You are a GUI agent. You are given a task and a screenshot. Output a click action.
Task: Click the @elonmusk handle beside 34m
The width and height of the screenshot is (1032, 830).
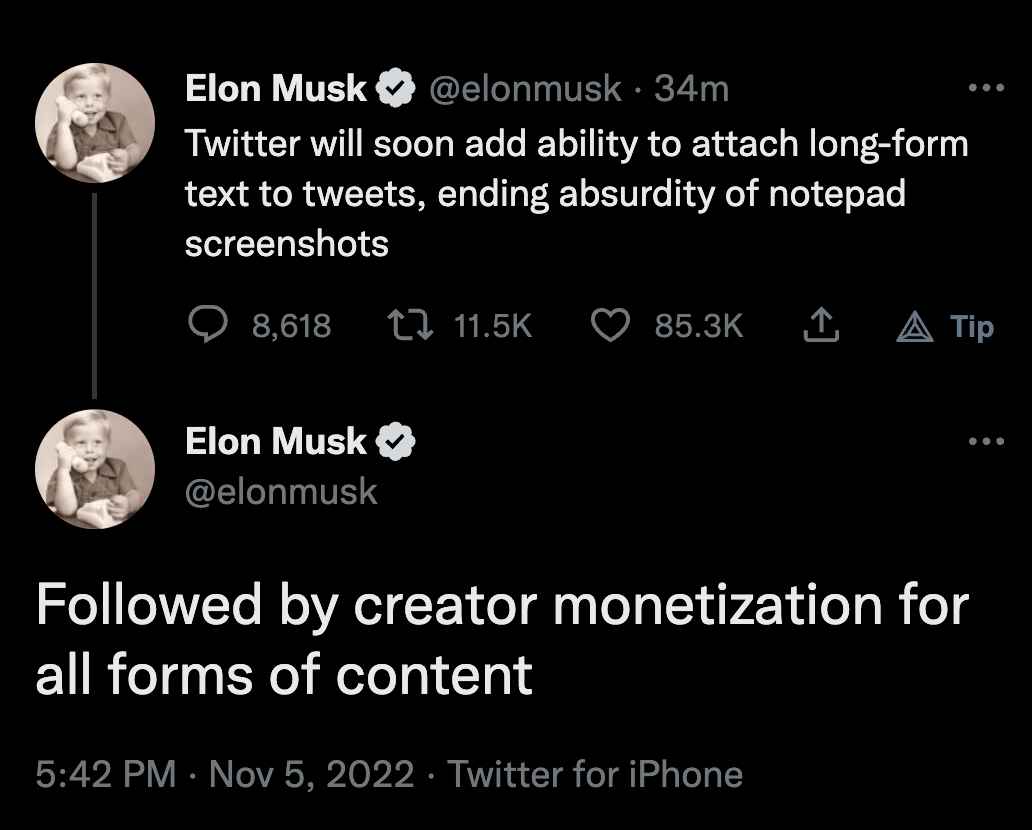click(525, 90)
